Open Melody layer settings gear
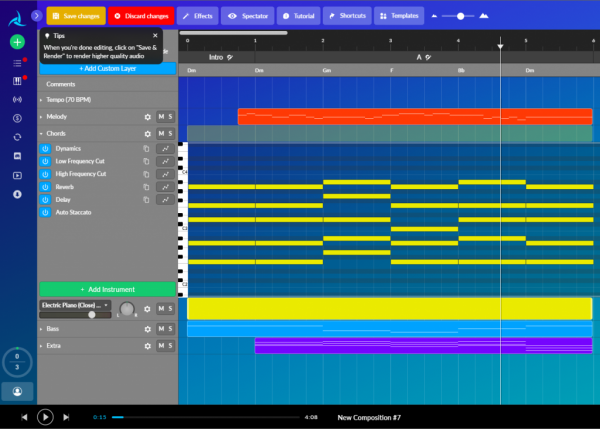600x429 pixels. click(147, 117)
